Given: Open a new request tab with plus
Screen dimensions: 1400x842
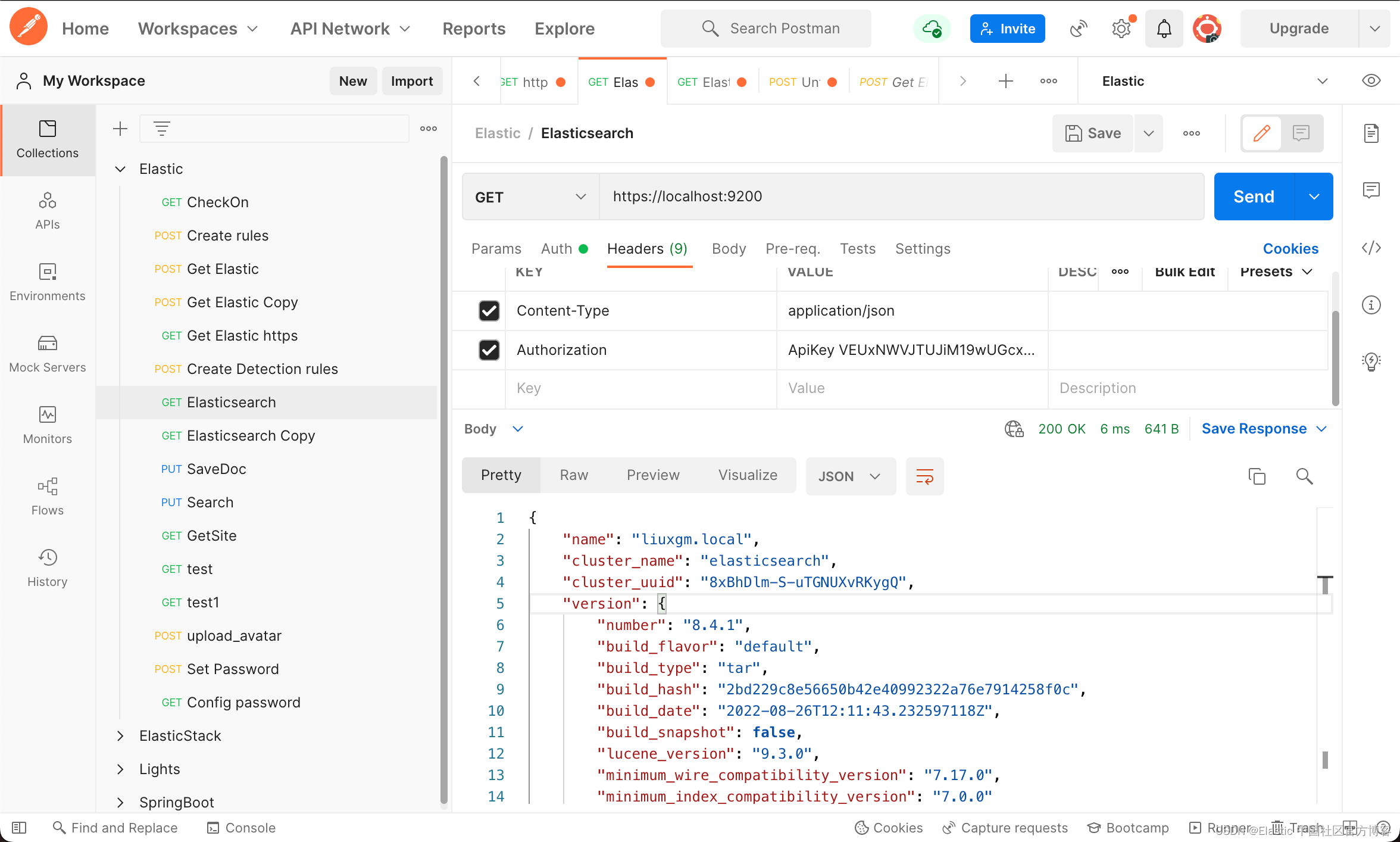Looking at the screenshot, I should 1005,81.
